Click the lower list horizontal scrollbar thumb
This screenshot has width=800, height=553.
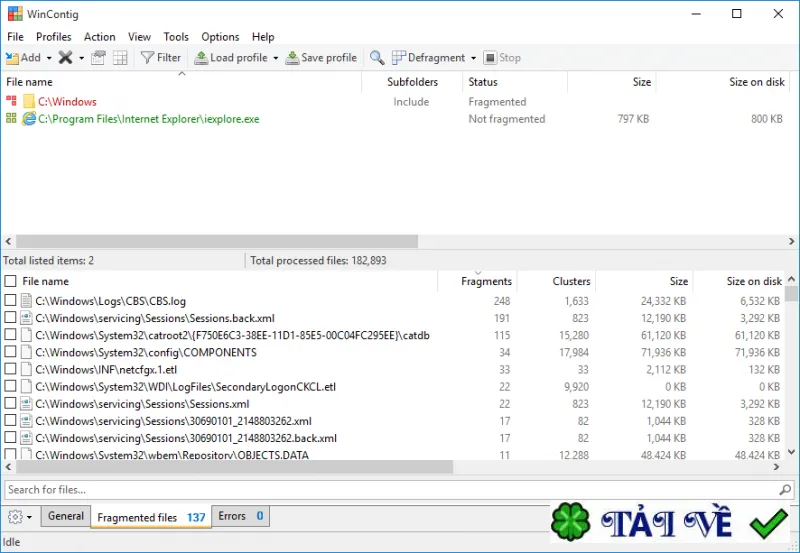[x=235, y=467]
